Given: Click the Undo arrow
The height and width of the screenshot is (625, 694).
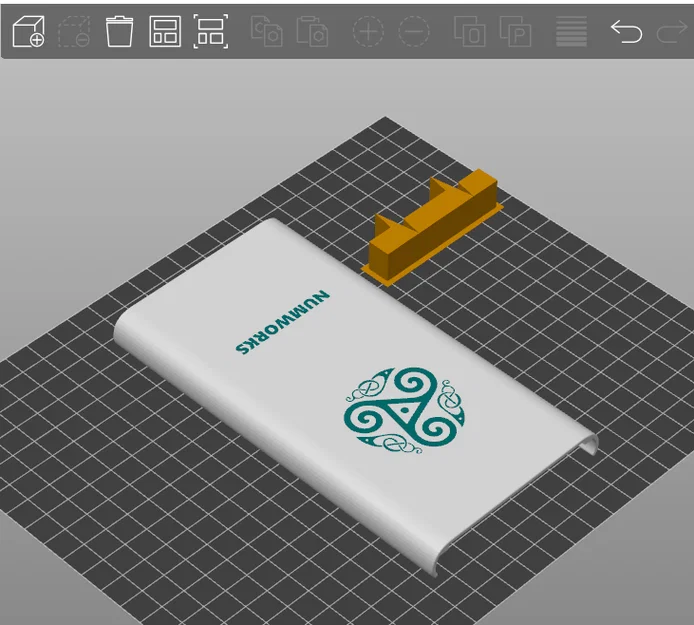Looking at the screenshot, I should tap(627, 32).
